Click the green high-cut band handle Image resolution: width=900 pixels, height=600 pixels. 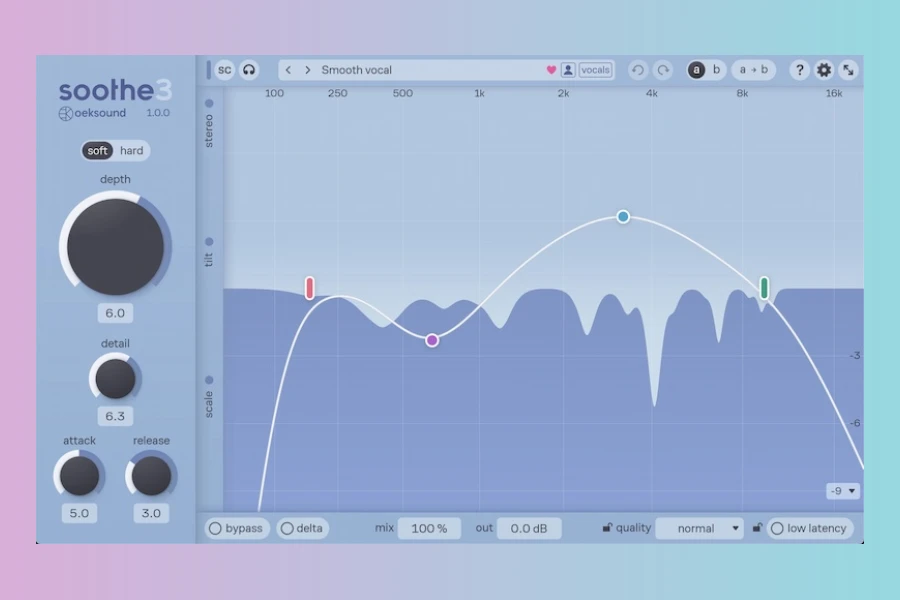[765, 288]
